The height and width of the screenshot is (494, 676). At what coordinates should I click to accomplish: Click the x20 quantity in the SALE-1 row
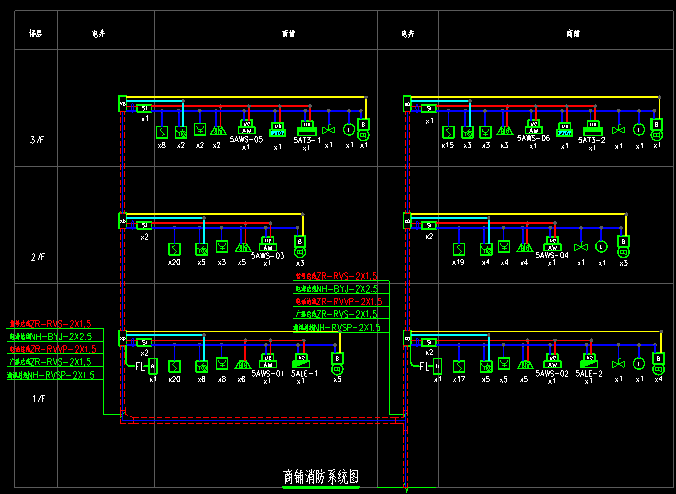174,379
